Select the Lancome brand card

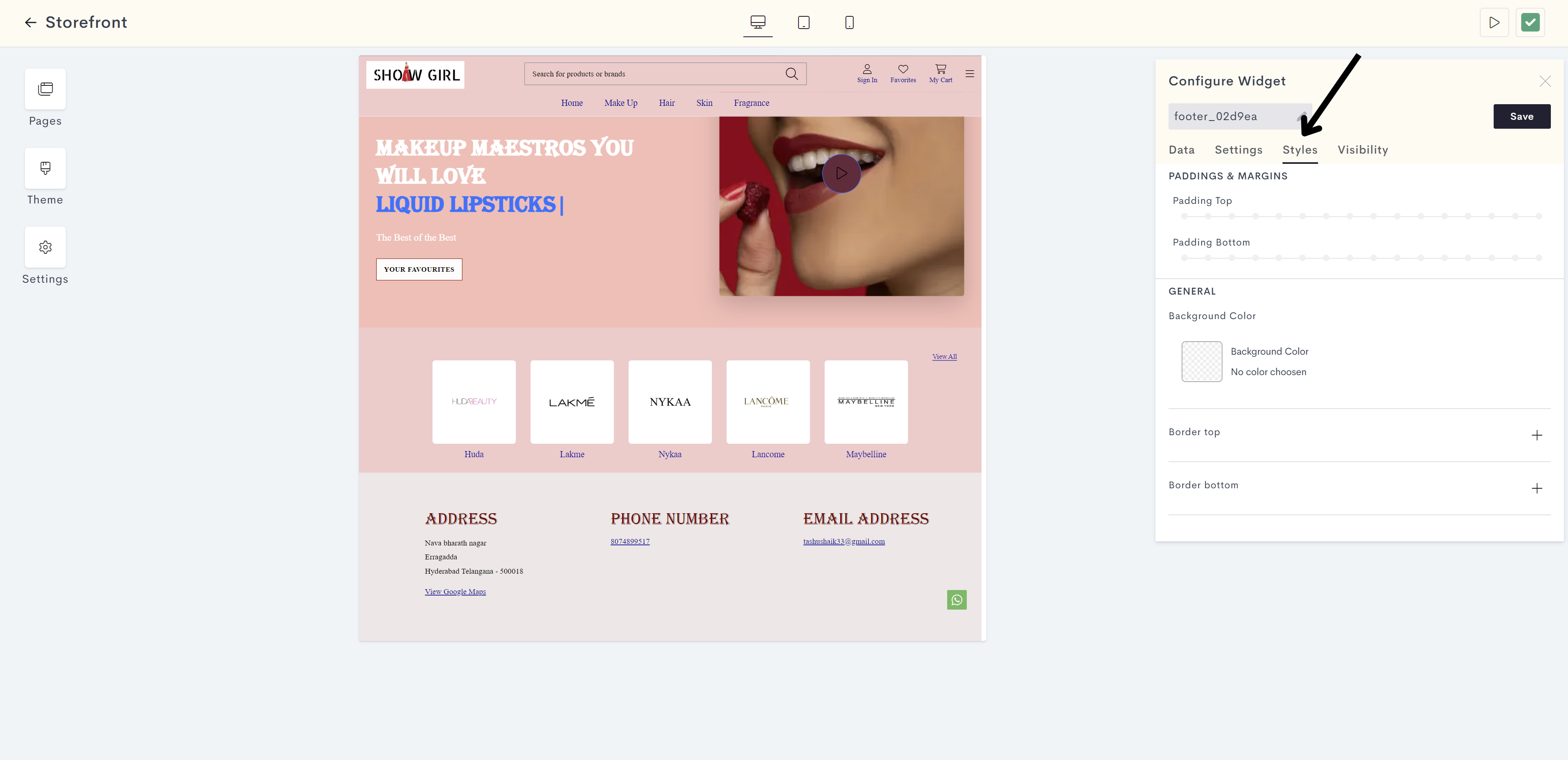click(x=767, y=402)
